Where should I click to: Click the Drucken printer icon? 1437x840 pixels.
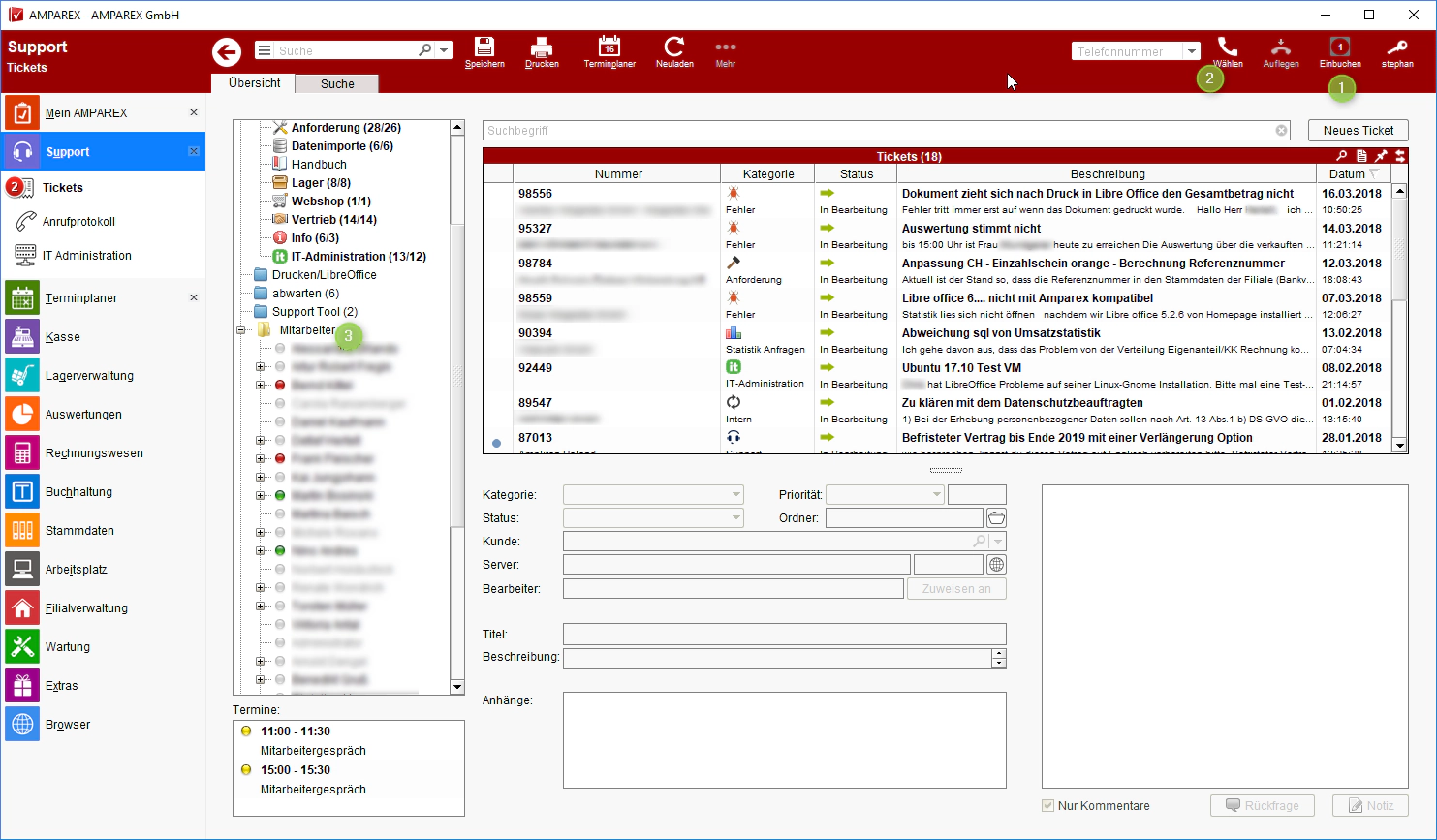[x=542, y=47]
